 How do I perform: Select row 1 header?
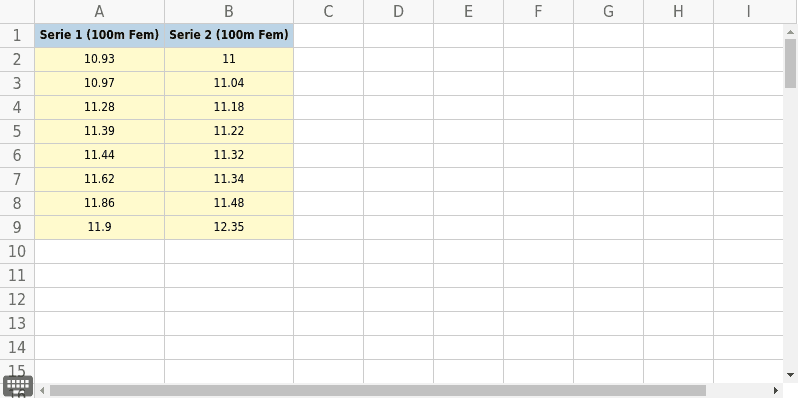coord(17,35)
